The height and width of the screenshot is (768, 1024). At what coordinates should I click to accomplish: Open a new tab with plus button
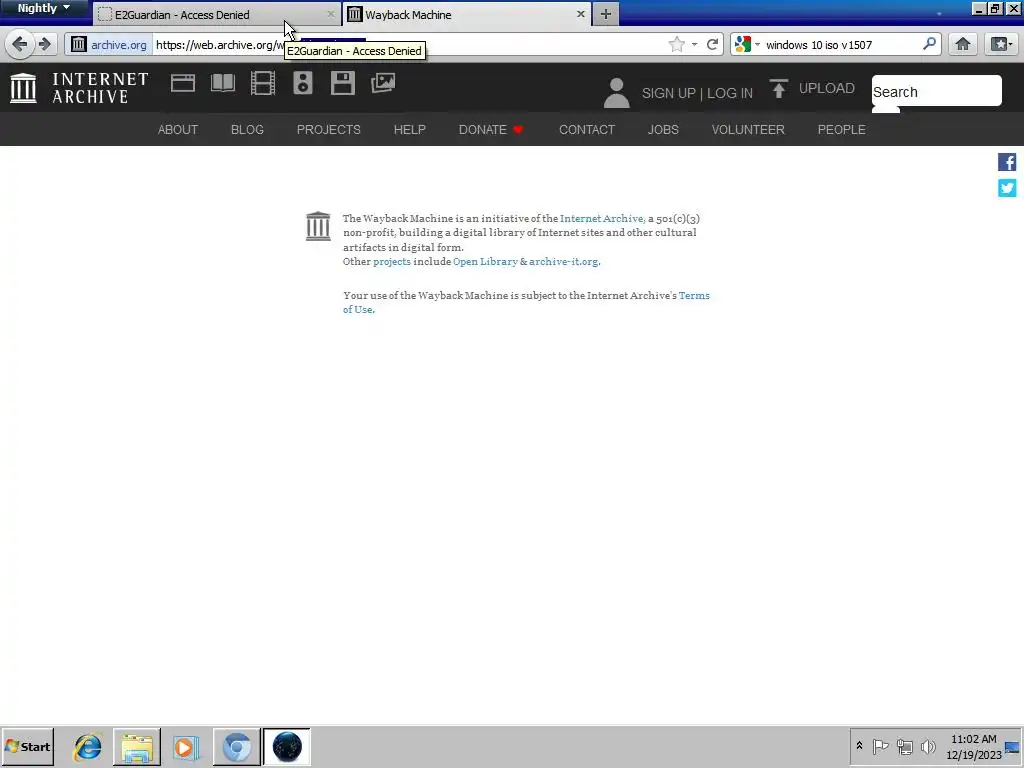(x=605, y=14)
